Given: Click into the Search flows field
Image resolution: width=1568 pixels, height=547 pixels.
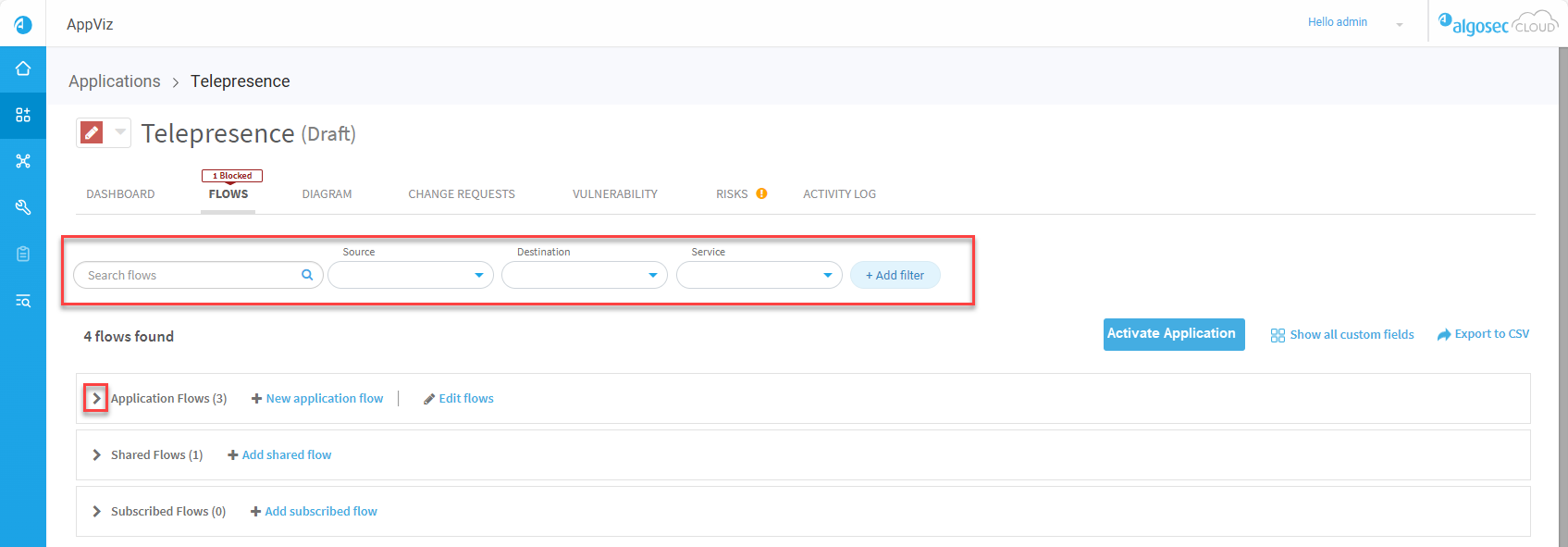Looking at the screenshot, I should pyautogui.click(x=190, y=275).
